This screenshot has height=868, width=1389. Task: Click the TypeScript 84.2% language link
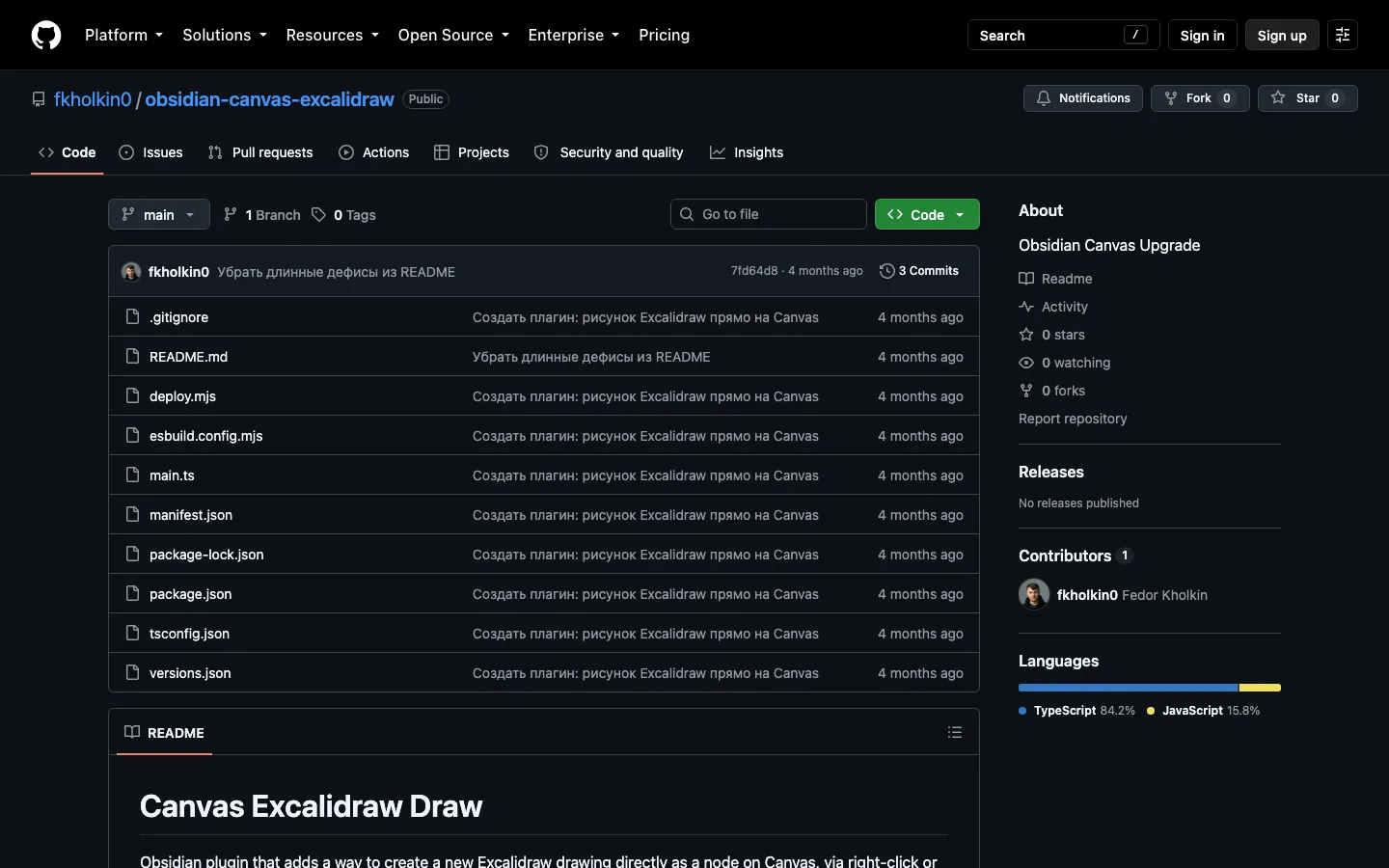[x=1077, y=711]
